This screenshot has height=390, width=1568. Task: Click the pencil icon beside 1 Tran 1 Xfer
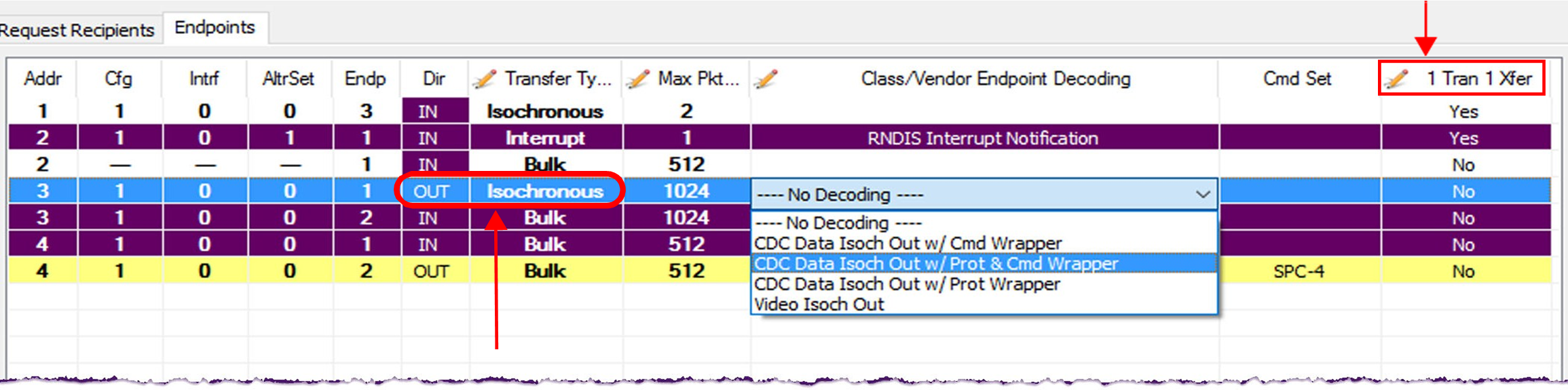click(x=1397, y=79)
